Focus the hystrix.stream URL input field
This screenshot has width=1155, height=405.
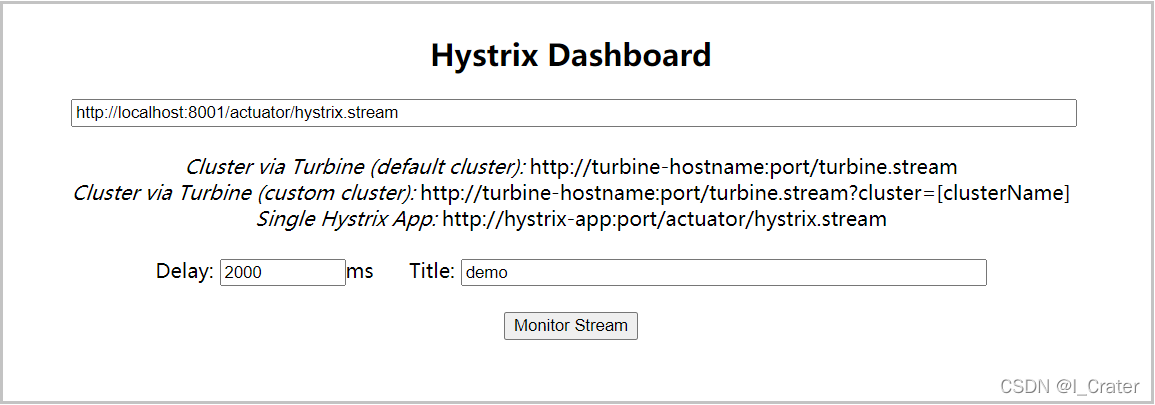coord(574,113)
